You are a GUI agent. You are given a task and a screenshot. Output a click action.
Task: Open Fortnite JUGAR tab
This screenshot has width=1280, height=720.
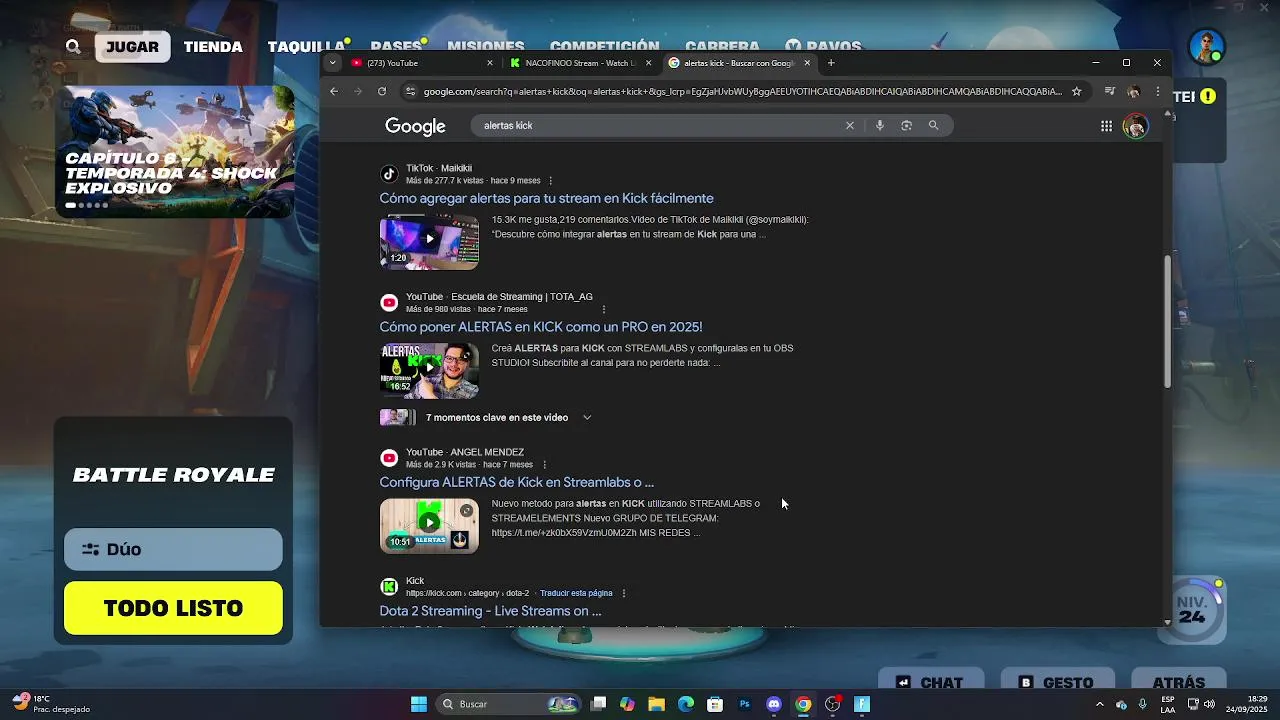(132, 47)
